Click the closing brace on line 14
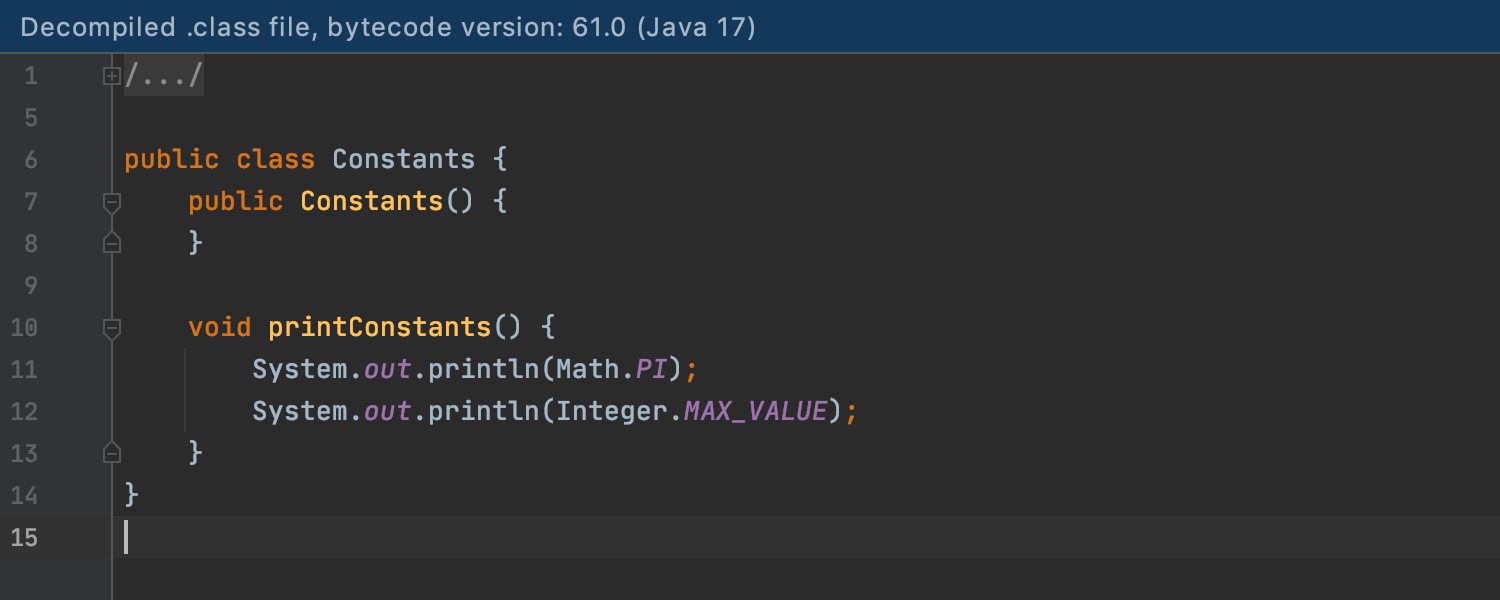1500x600 pixels. coord(131,496)
